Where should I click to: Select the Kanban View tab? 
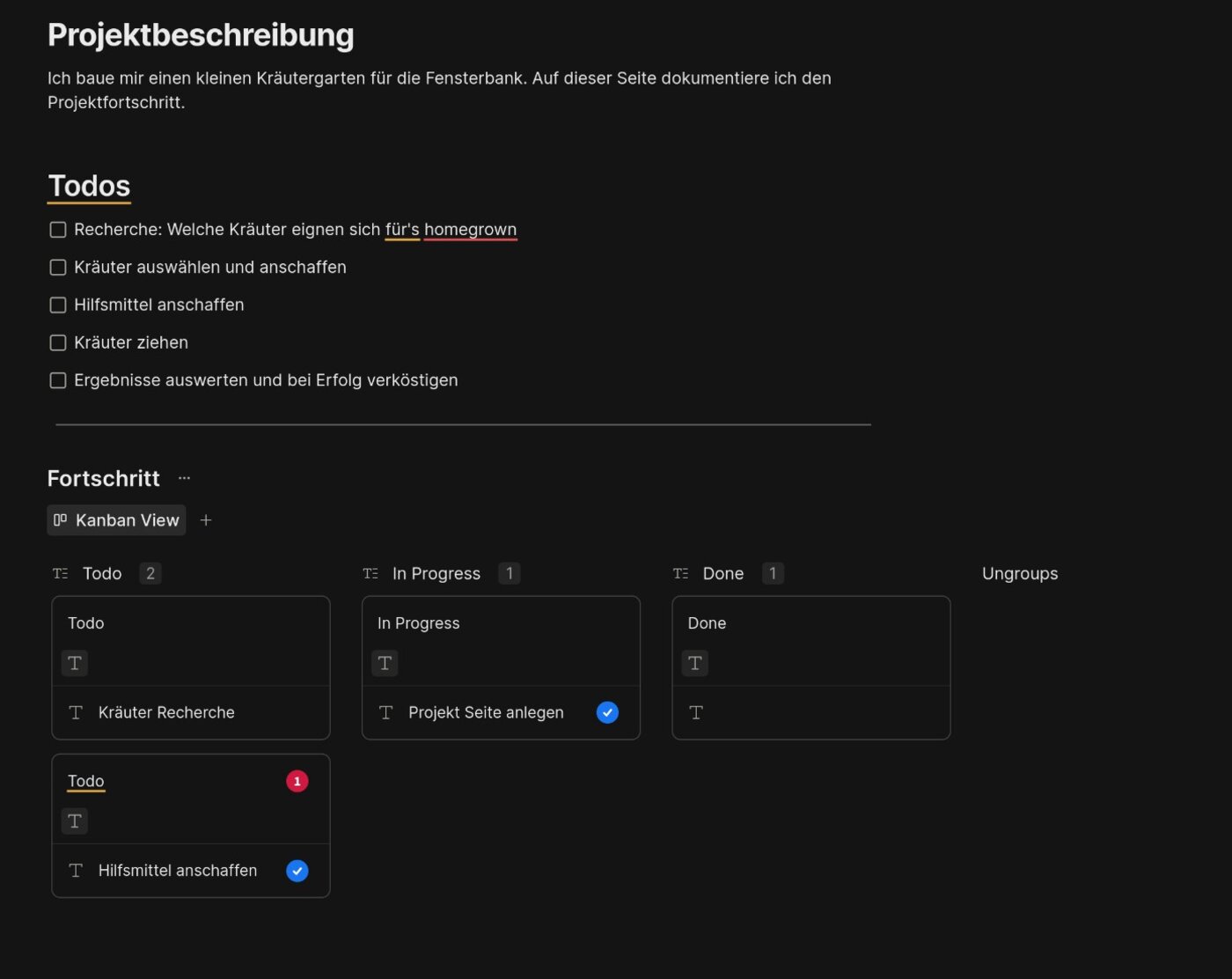coord(116,520)
